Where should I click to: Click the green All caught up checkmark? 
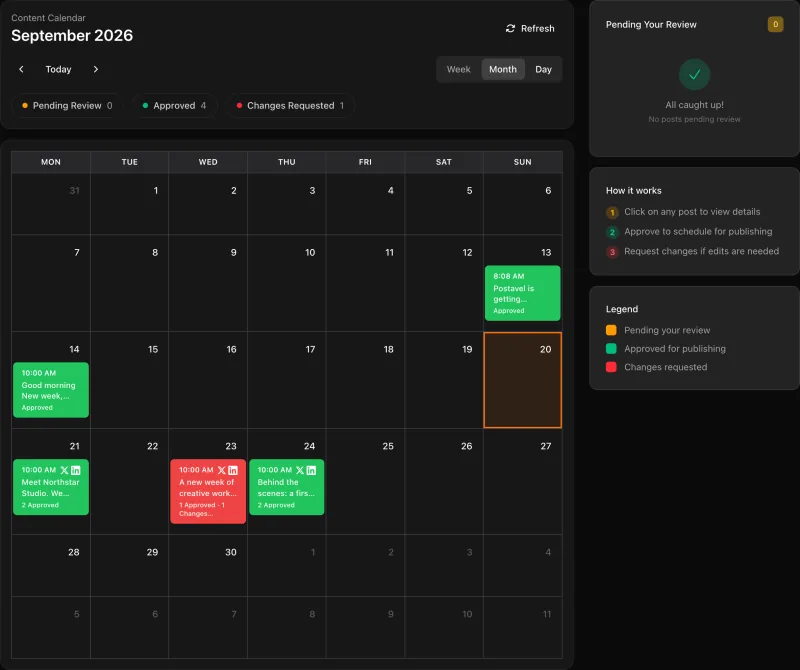click(x=694, y=75)
